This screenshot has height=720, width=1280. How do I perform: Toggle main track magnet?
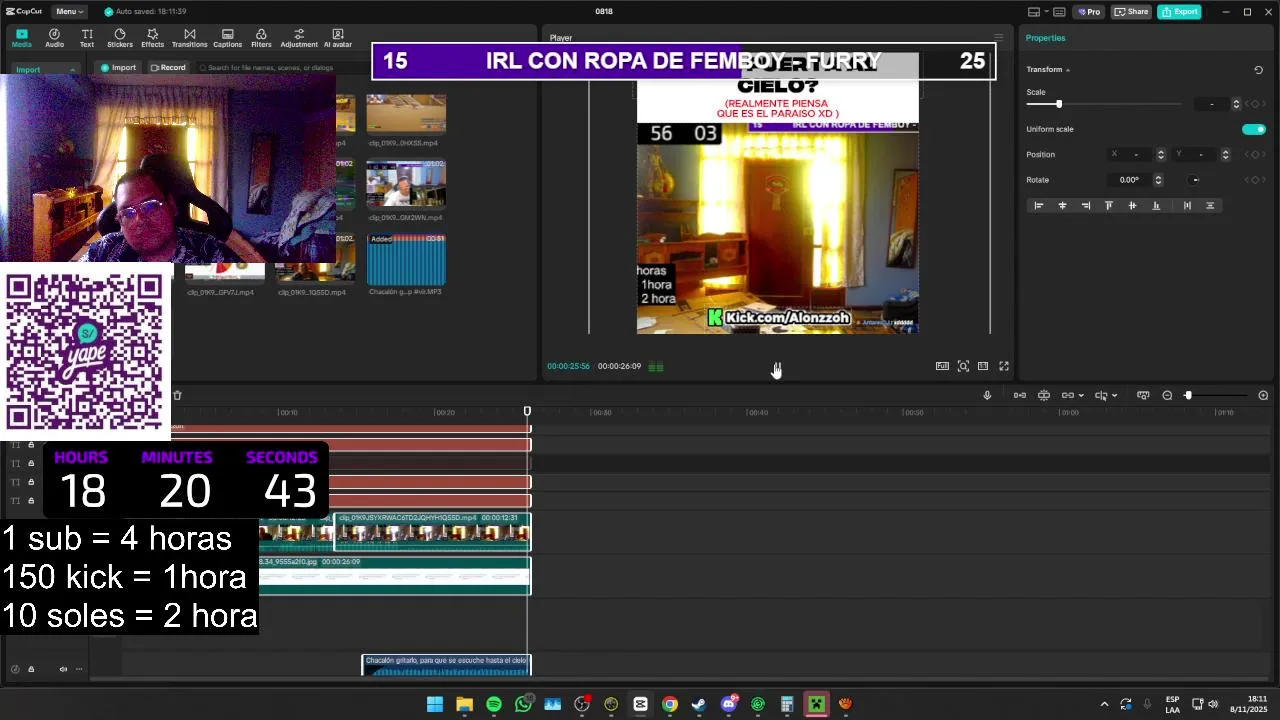pos(1019,395)
